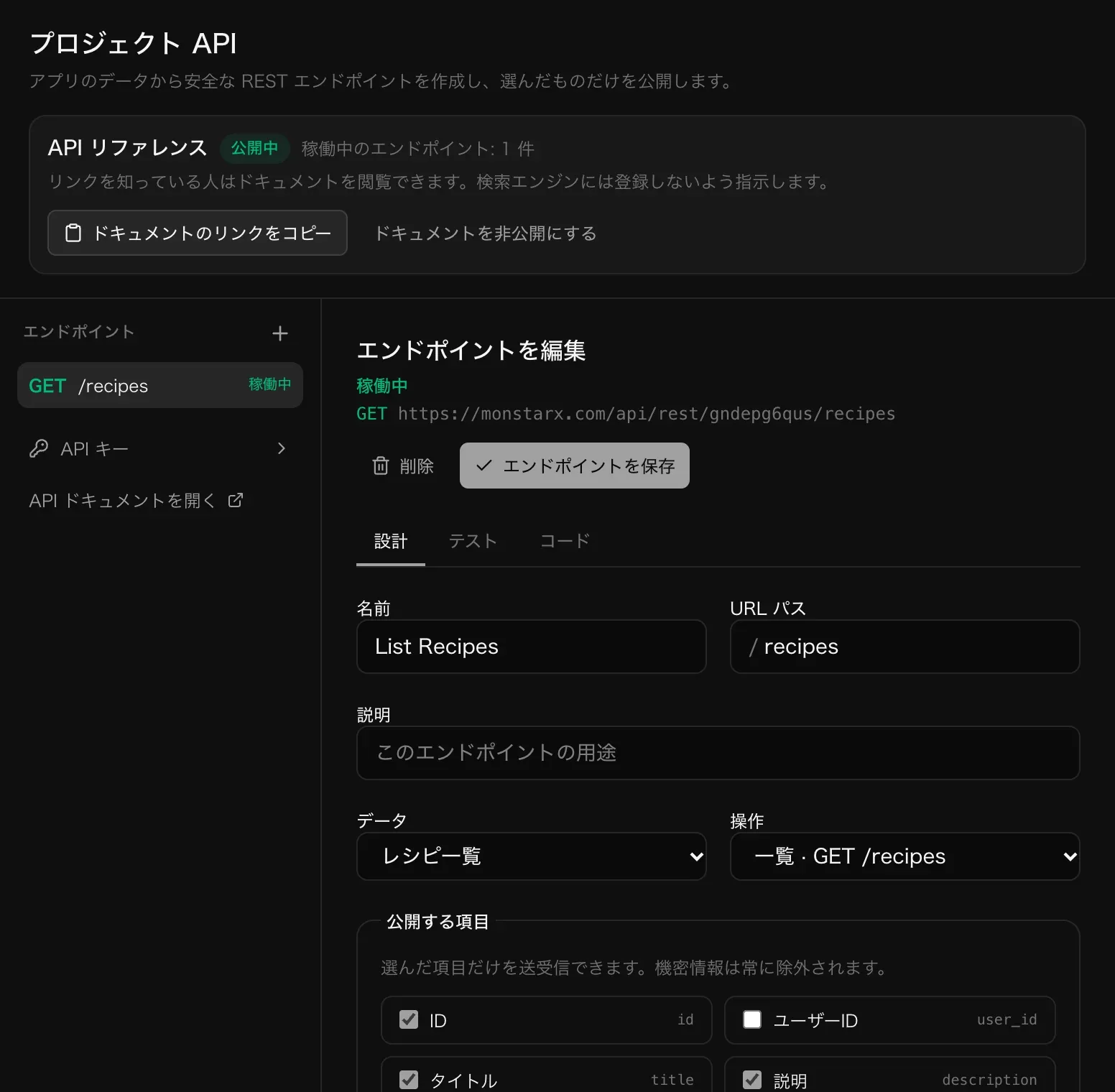This screenshot has width=1115, height=1092.
Task: Toggle the タイトル checkbox
Action: click(409, 1080)
